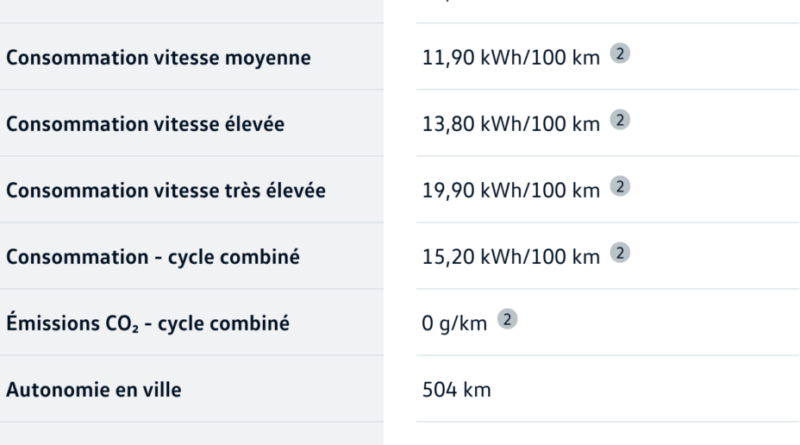Image resolution: width=800 pixels, height=445 pixels.
Task: Click the blank label cell below Autonomie en ville
Action: 190,434
